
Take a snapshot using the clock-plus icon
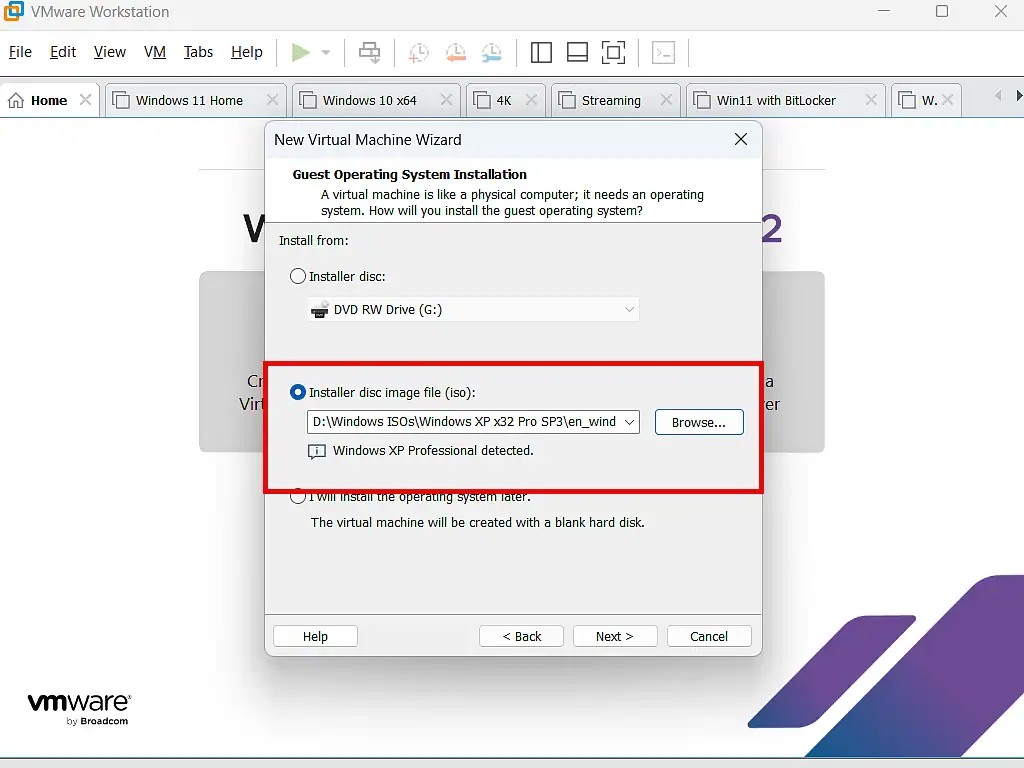[418, 52]
